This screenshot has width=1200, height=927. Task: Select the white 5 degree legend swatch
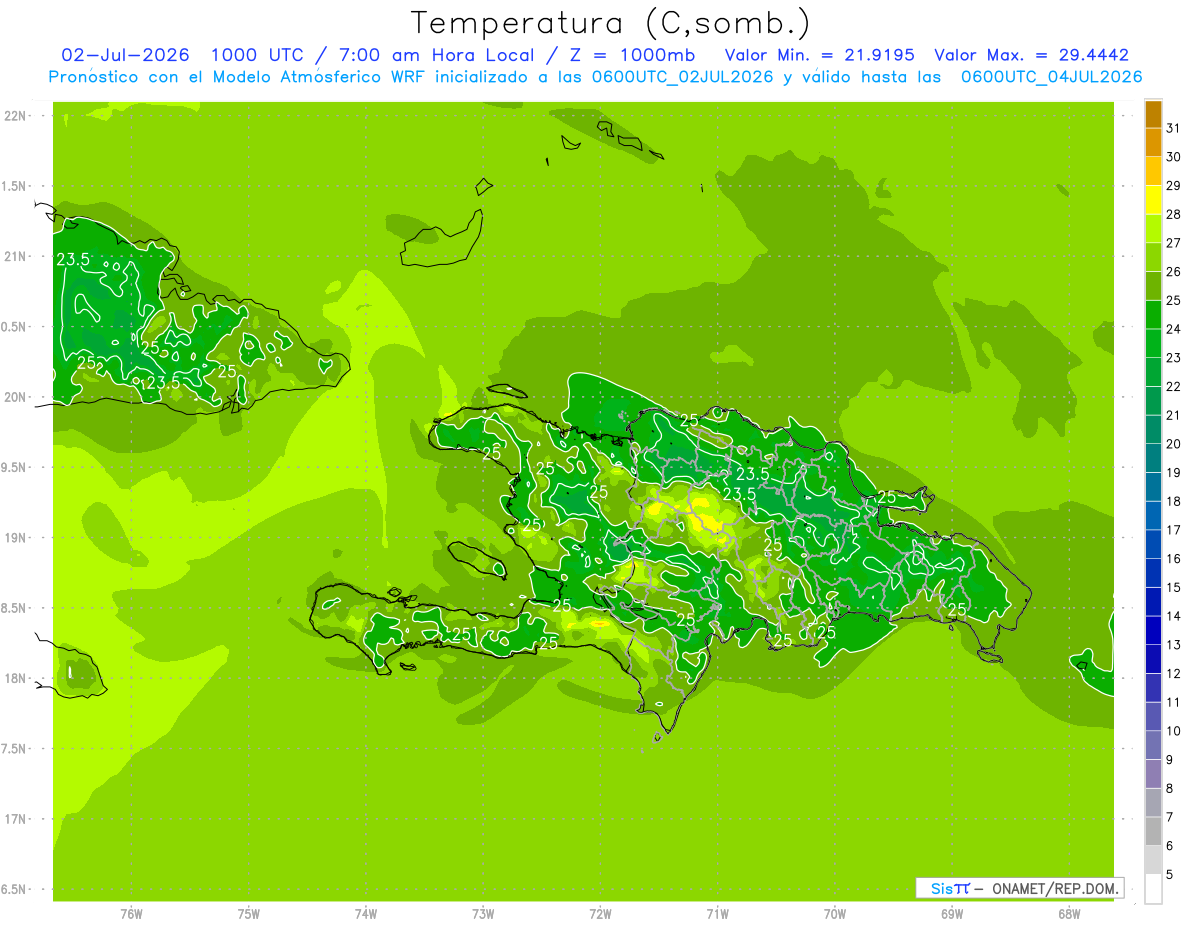(1153, 889)
